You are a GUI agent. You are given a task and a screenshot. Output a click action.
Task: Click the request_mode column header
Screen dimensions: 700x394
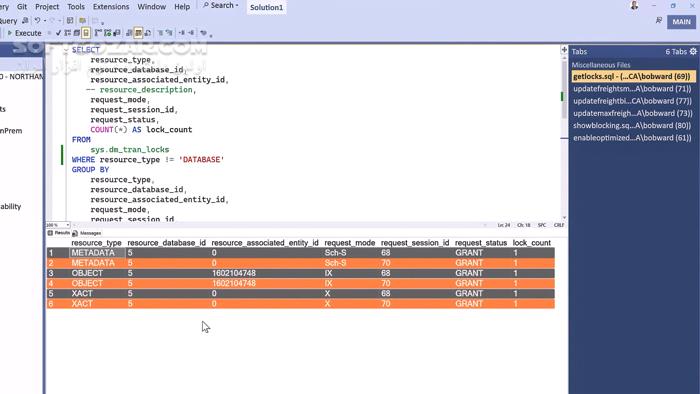[x=350, y=243]
